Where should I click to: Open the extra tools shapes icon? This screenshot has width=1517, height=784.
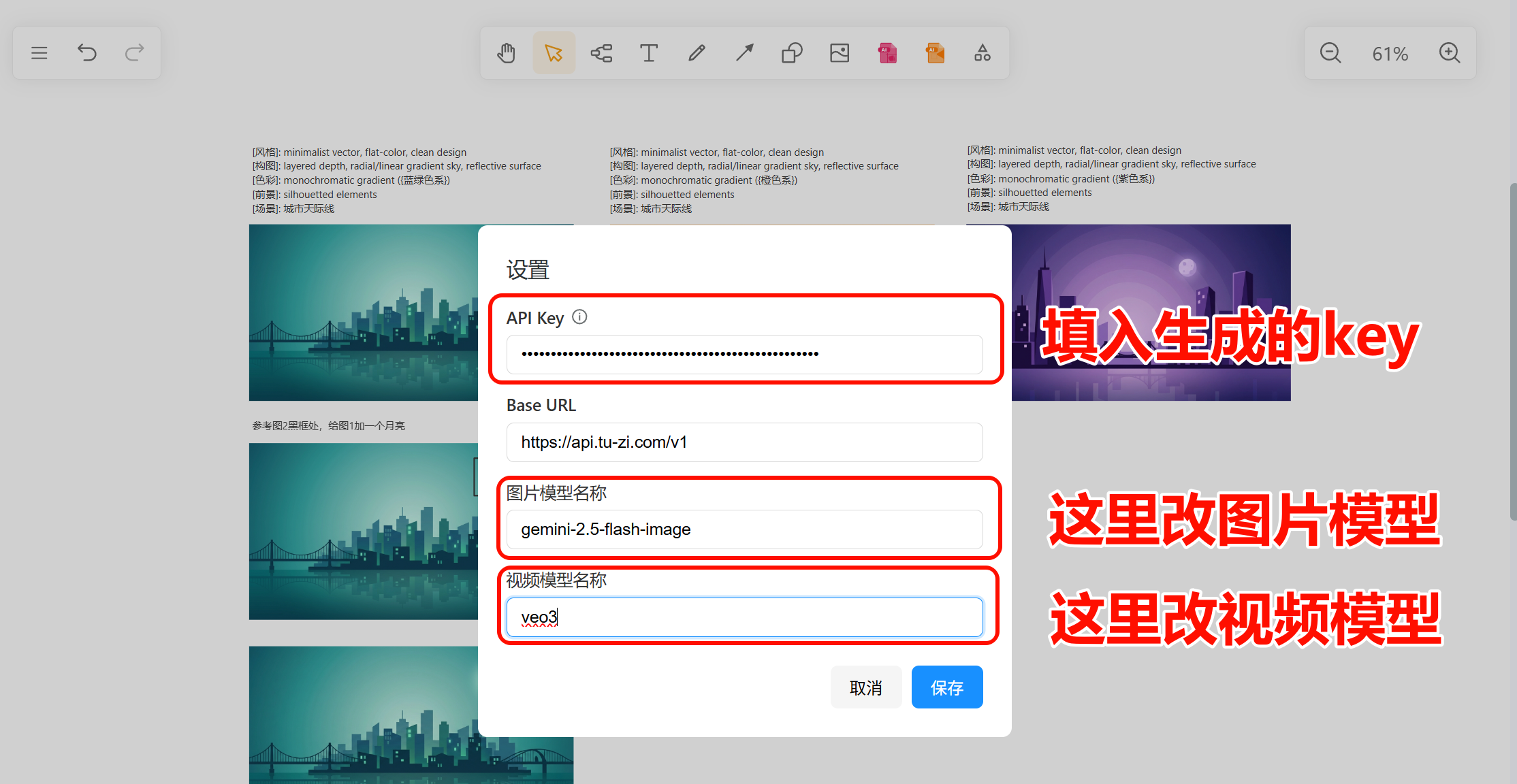pos(983,53)
